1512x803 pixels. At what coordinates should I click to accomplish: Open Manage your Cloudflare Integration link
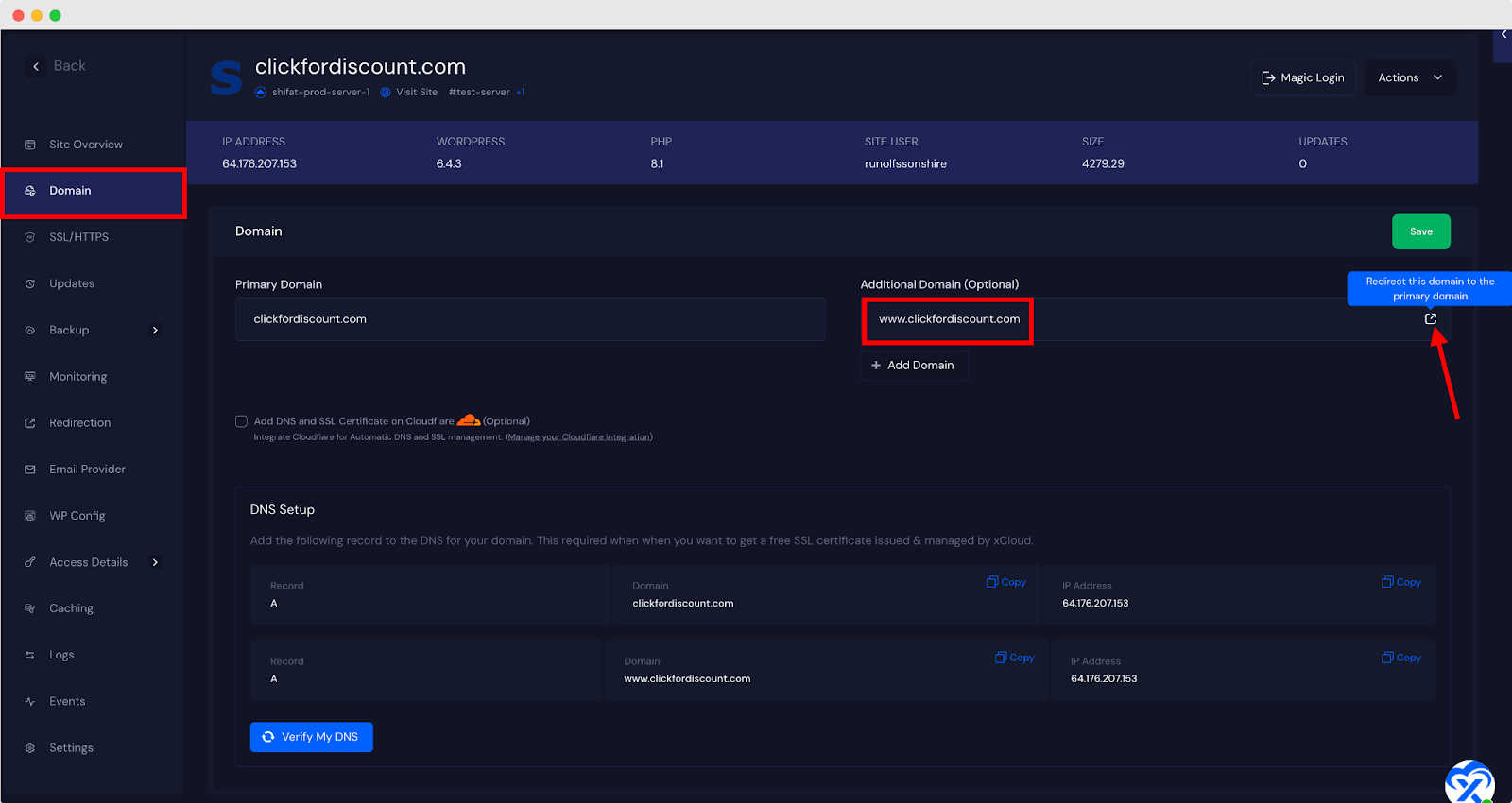(x=578, y=437)
